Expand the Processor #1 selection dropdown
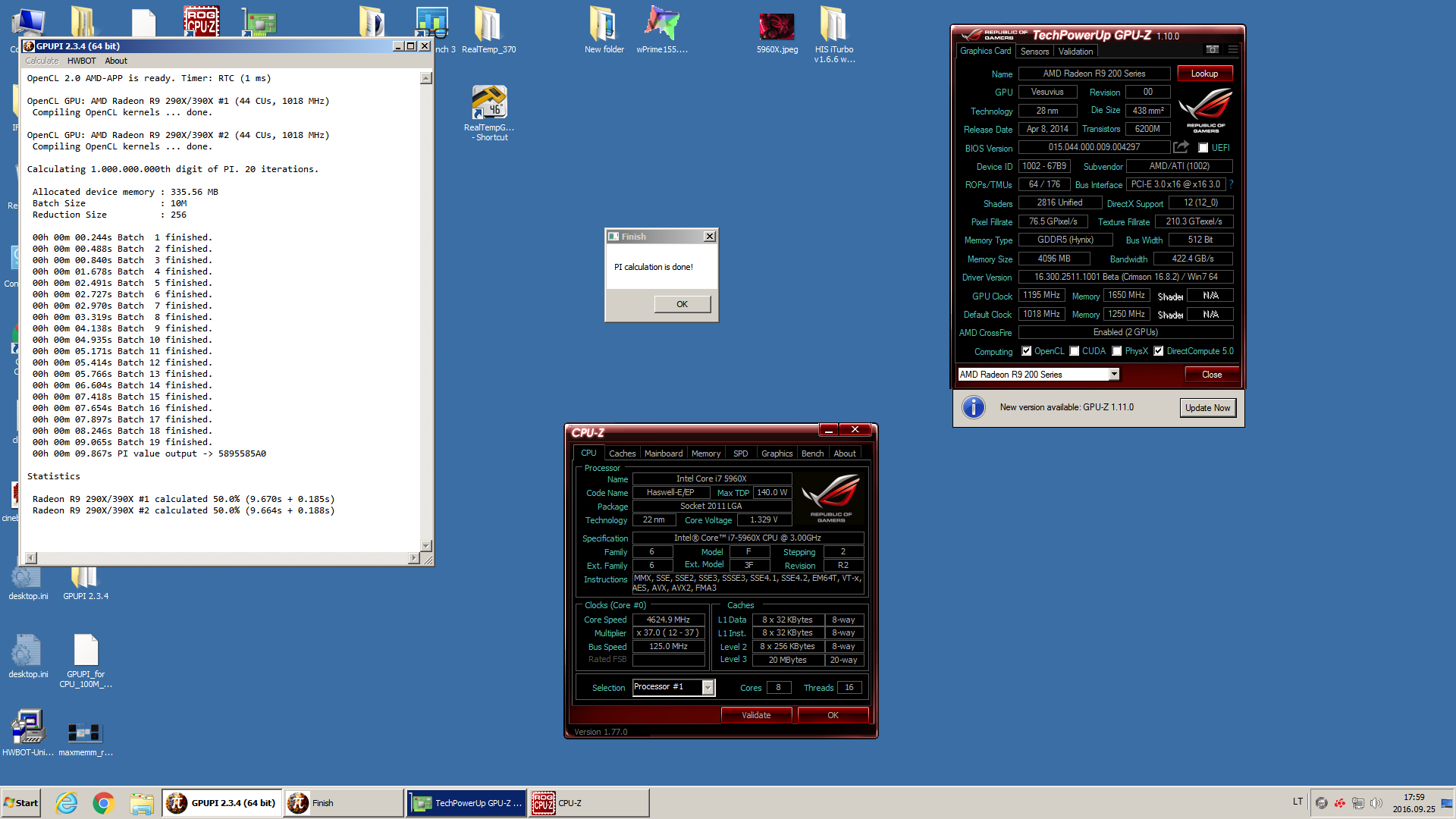The width and height of the screenshot is (1456, 819). (708, 687)
